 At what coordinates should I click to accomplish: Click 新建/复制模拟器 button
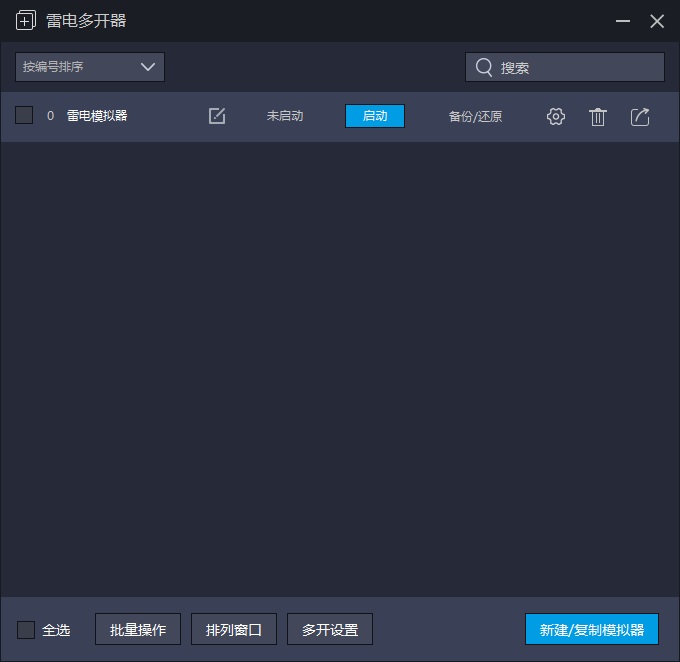pyautogui.click(x=592, y=629)
